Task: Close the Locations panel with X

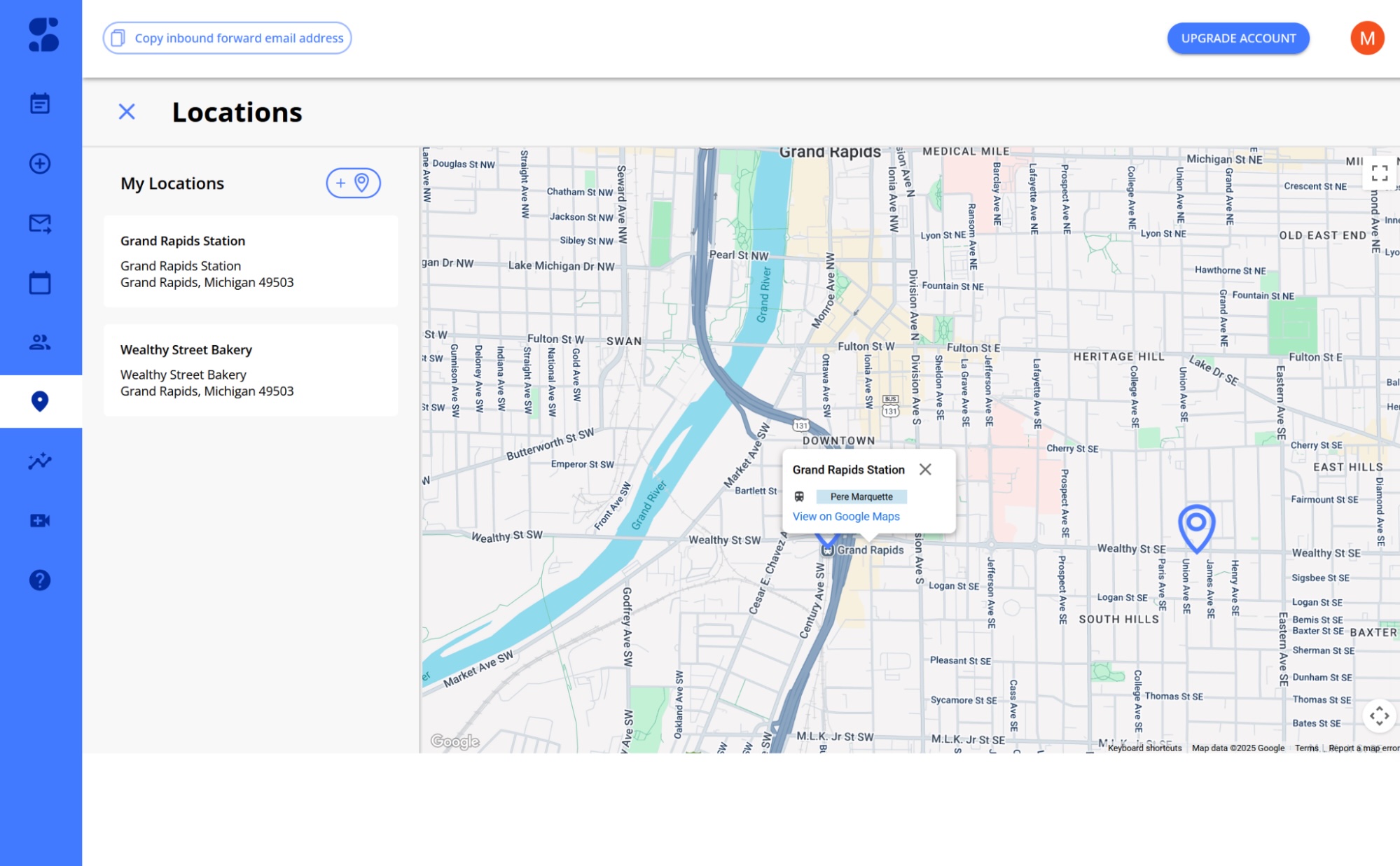Action: click(127, 111)
